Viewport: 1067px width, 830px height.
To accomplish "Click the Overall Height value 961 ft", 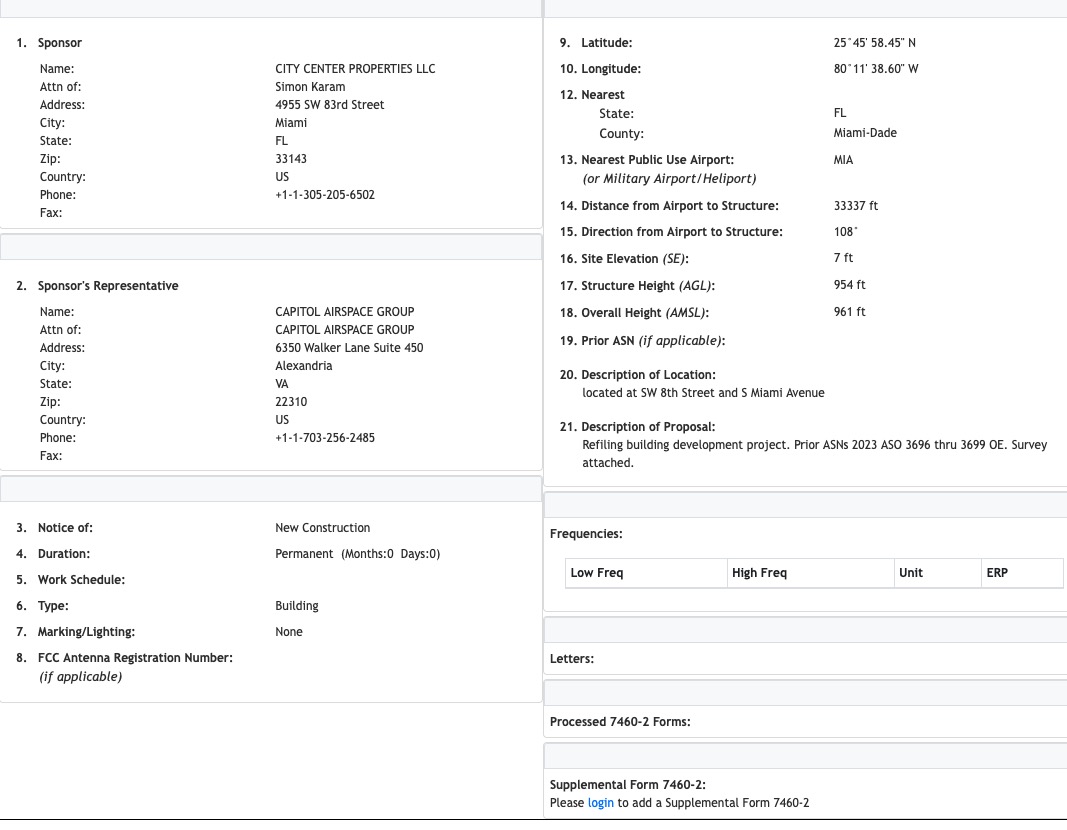I will pos(849,312).
